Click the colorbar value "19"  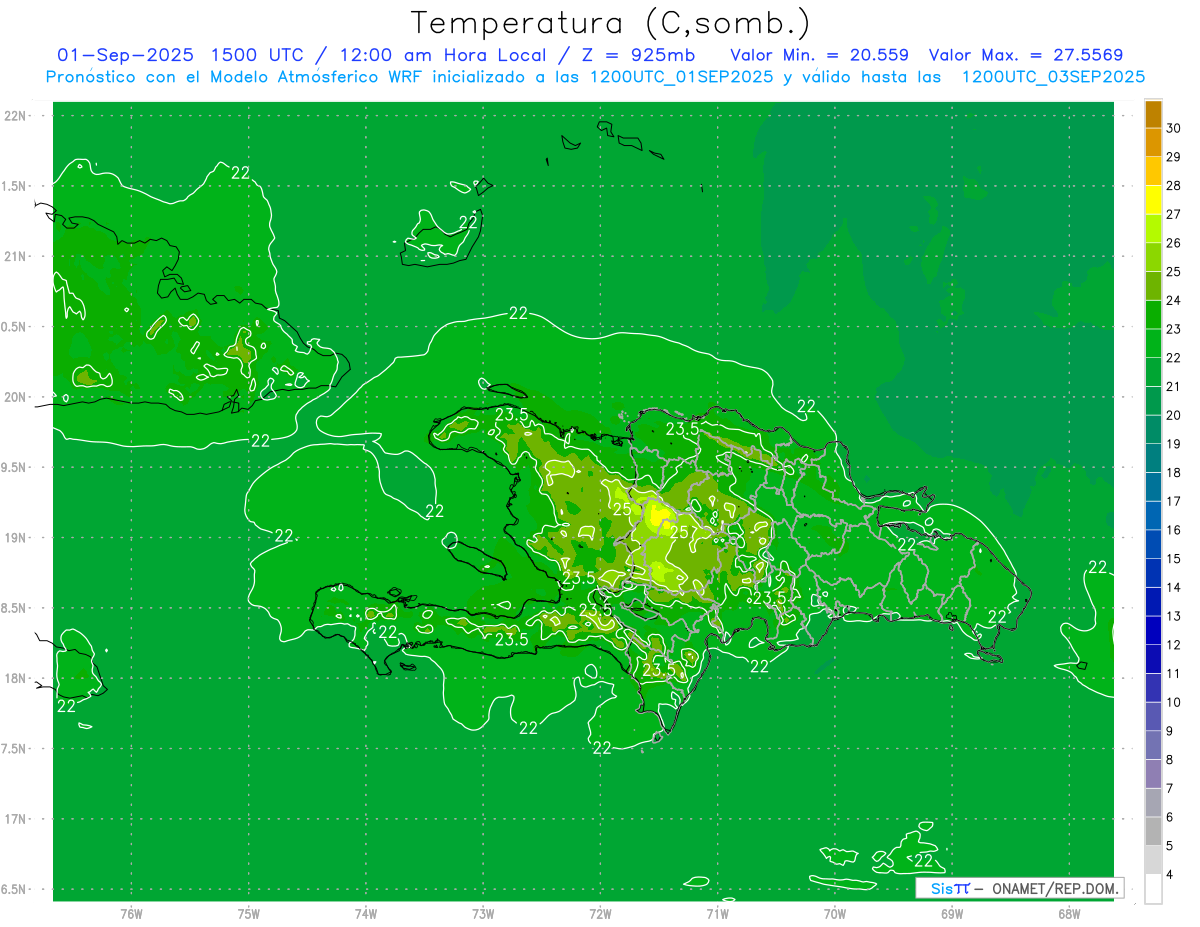click(x=1173, y=443)
